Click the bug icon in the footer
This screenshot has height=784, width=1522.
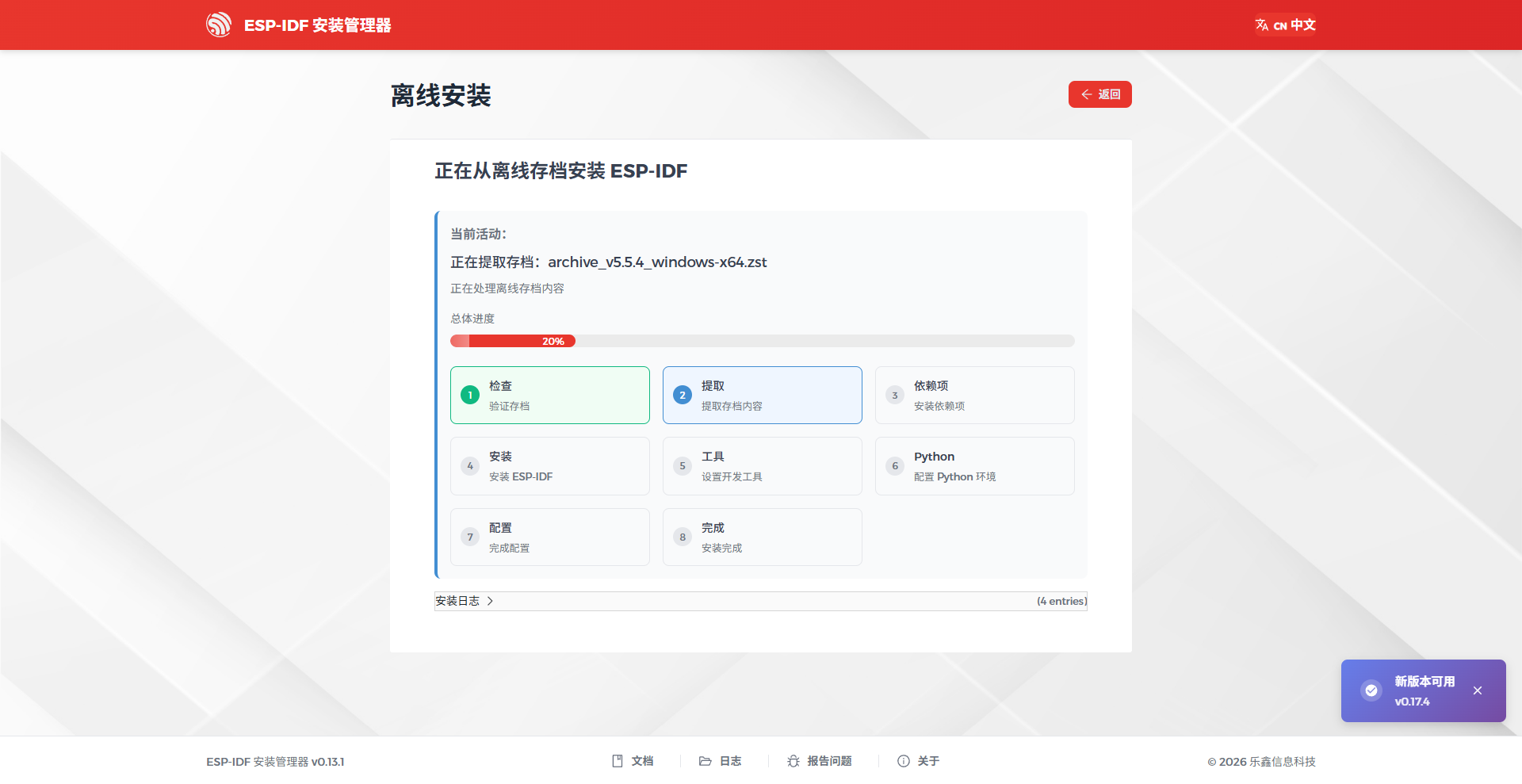click(794, 761)
